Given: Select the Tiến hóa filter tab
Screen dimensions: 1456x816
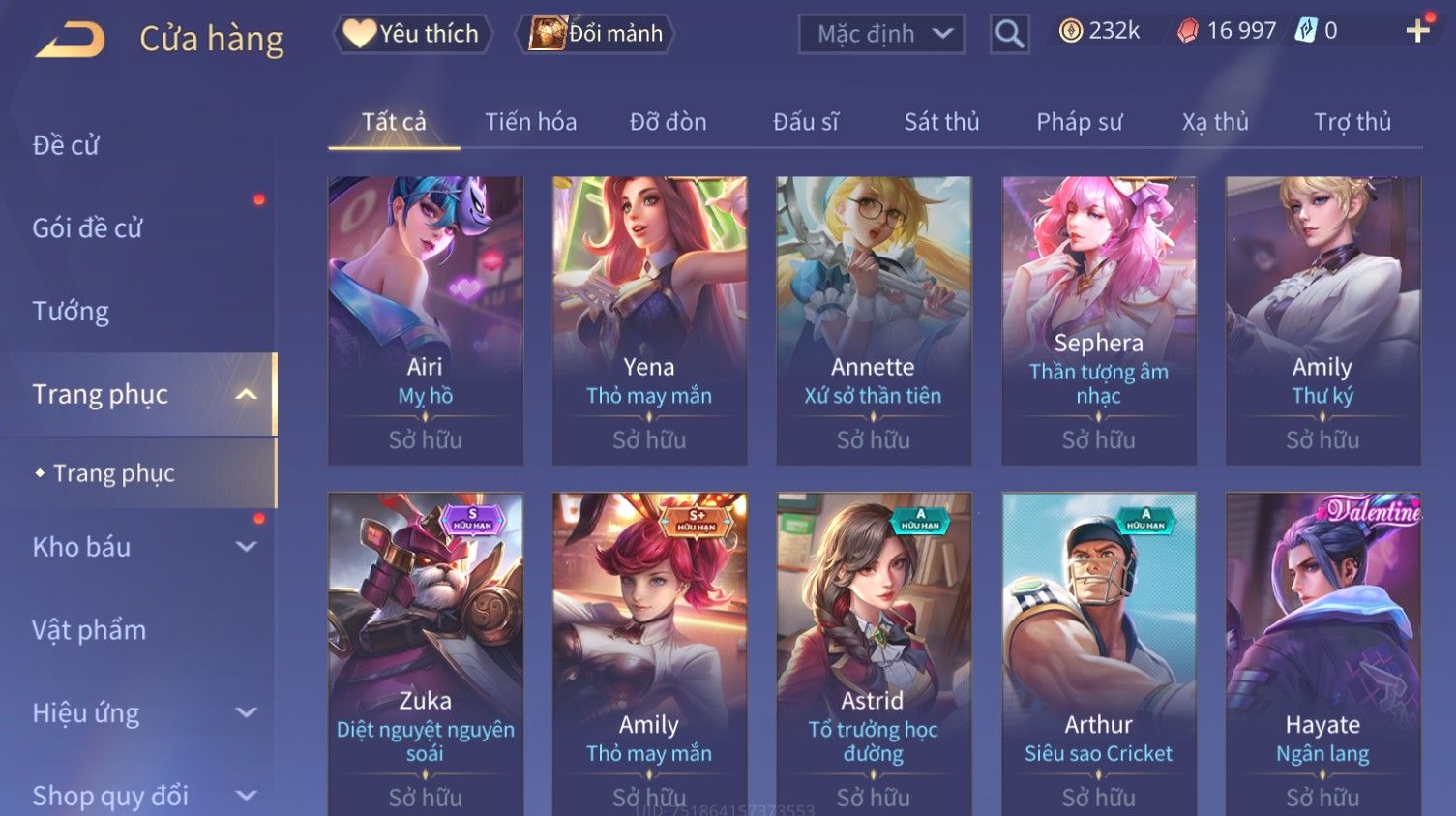Looking at the screenshot, I should tap(531, 122).
